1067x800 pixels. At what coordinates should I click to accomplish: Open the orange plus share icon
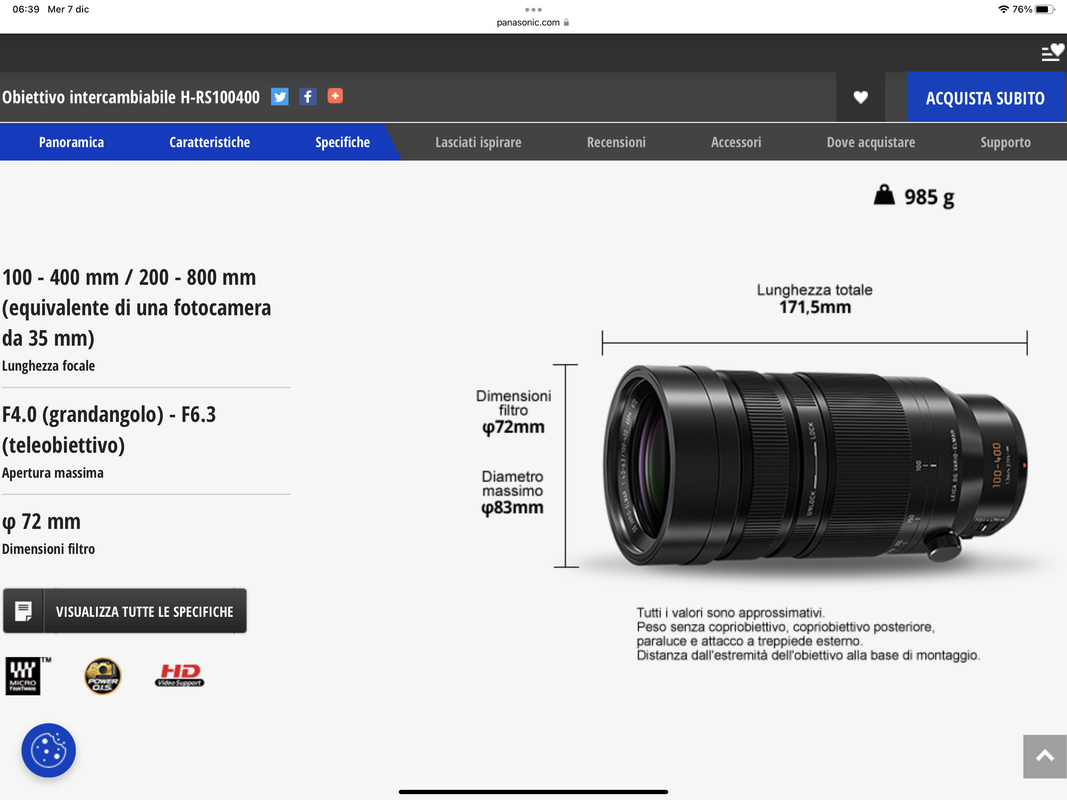[x=335, y=96]
